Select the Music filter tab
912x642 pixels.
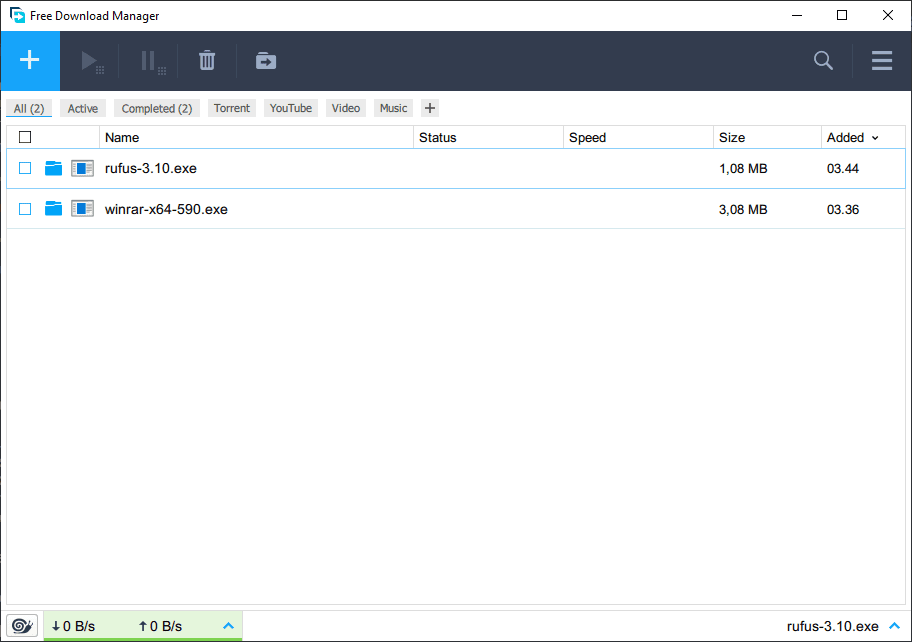click(393, 108)
